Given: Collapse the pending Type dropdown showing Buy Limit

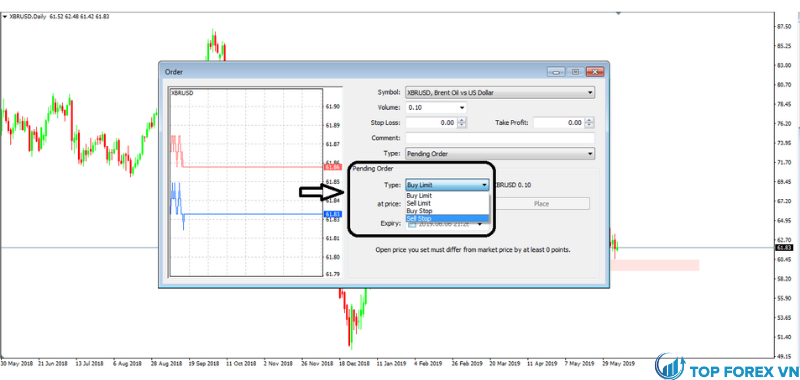Looking at the screenshot, I should click(447, 185).
